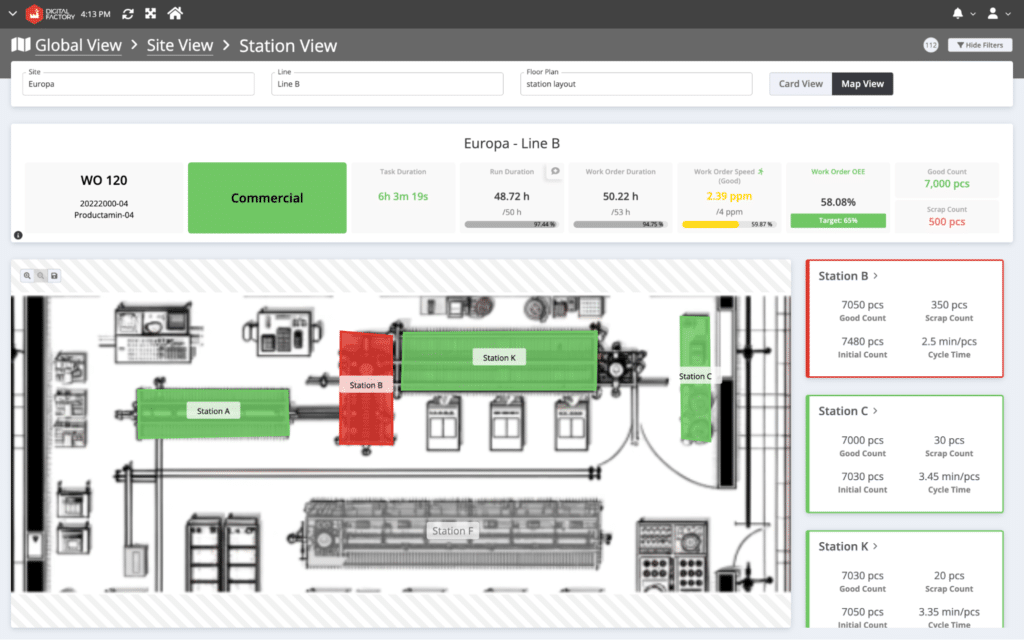Click the WO 120 work order title
The image size is (1024, 640).
(104, 180)
